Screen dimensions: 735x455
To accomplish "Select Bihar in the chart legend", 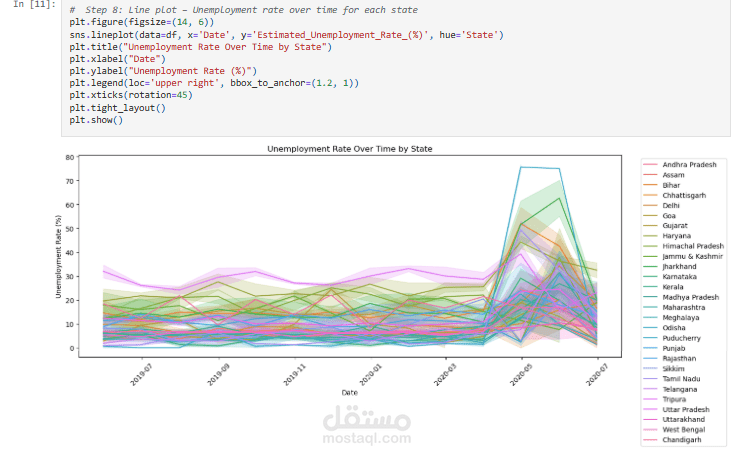I will (x=671, y=185).
